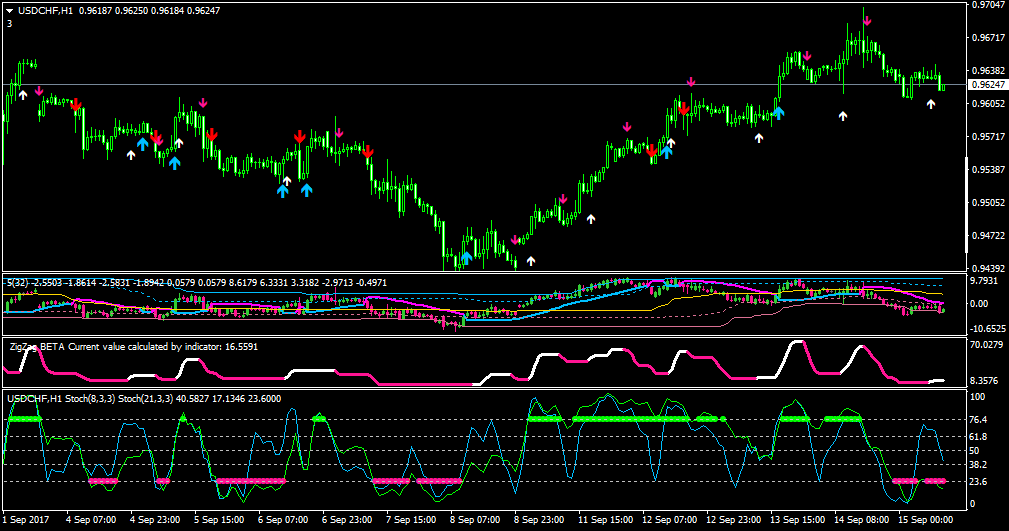1009x531 pixels.
Task: Click the -10.6525 indicator scale value
Action: (x=988, y=328)
